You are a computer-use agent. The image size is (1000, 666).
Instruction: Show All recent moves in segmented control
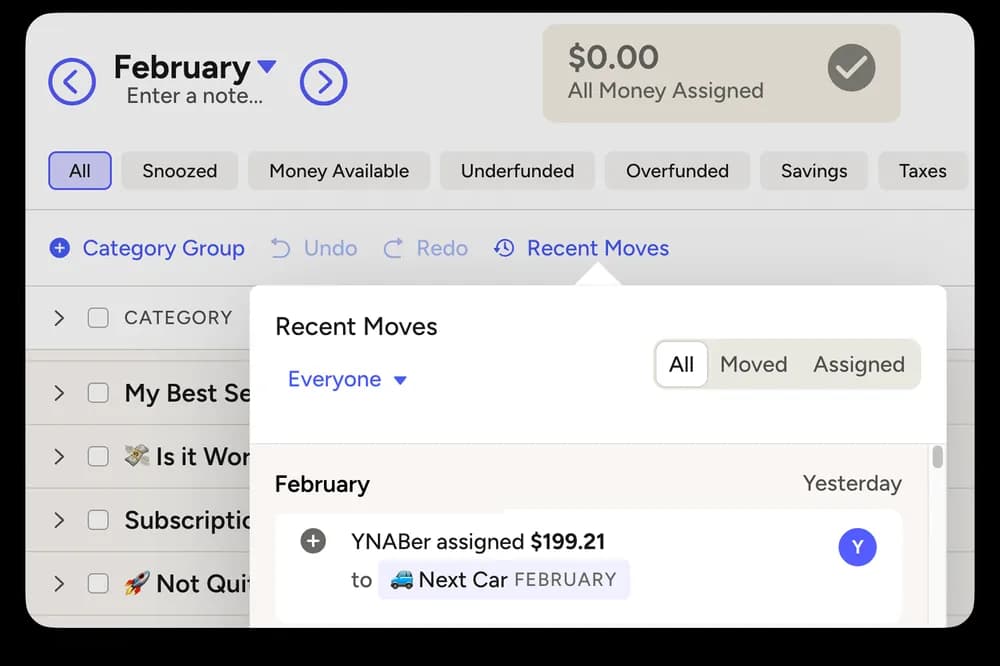[x=681, y=364]
